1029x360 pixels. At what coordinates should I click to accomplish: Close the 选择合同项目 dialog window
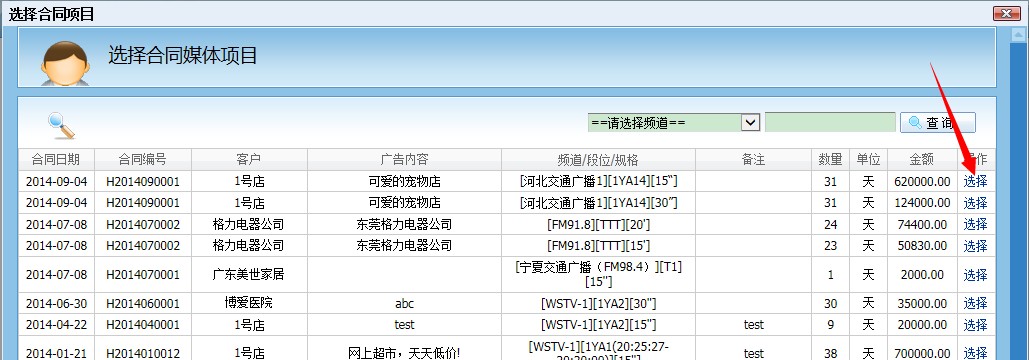click(1006, 13)
